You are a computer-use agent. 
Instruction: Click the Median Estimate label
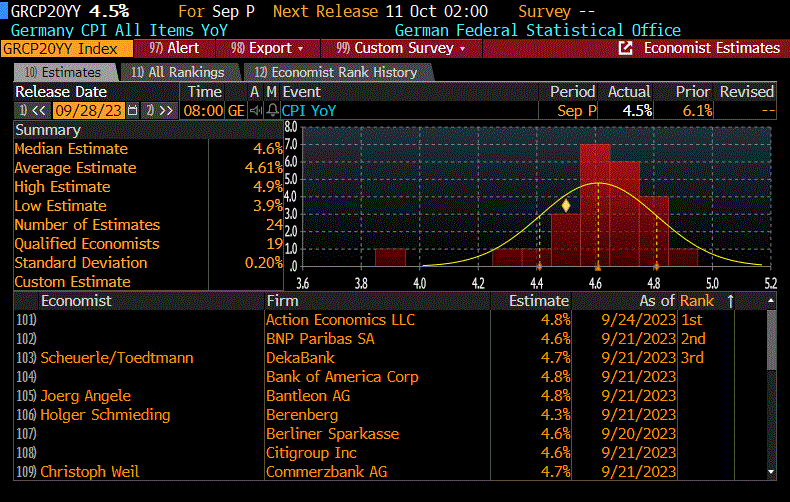[x=71, y=149]
